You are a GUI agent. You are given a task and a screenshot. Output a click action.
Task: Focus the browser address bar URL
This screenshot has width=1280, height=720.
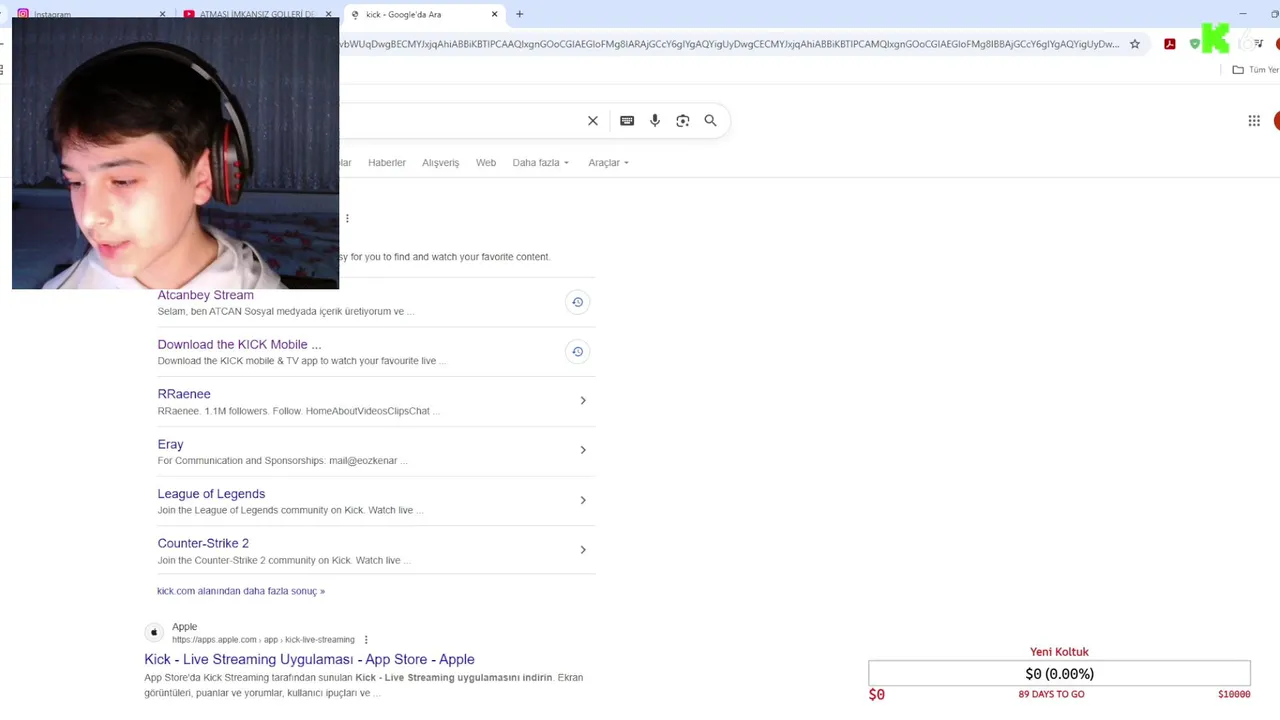730,44
